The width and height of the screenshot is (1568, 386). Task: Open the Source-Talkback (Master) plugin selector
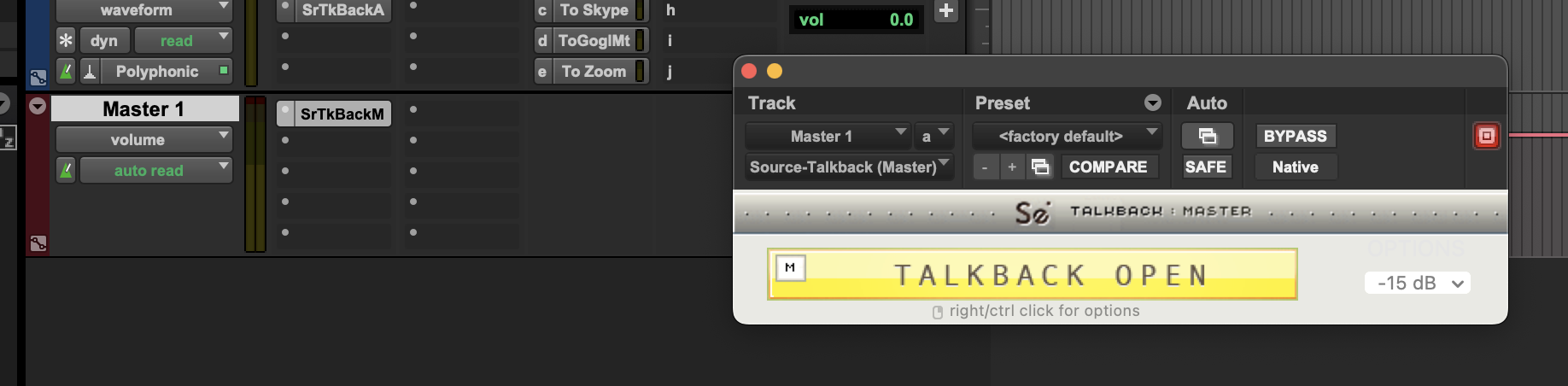[849, 167]
